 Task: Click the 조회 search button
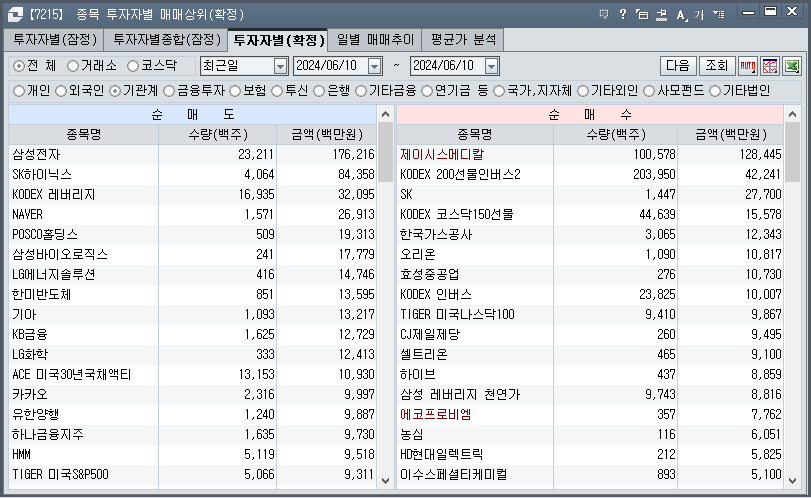click(x=717, y=66)
